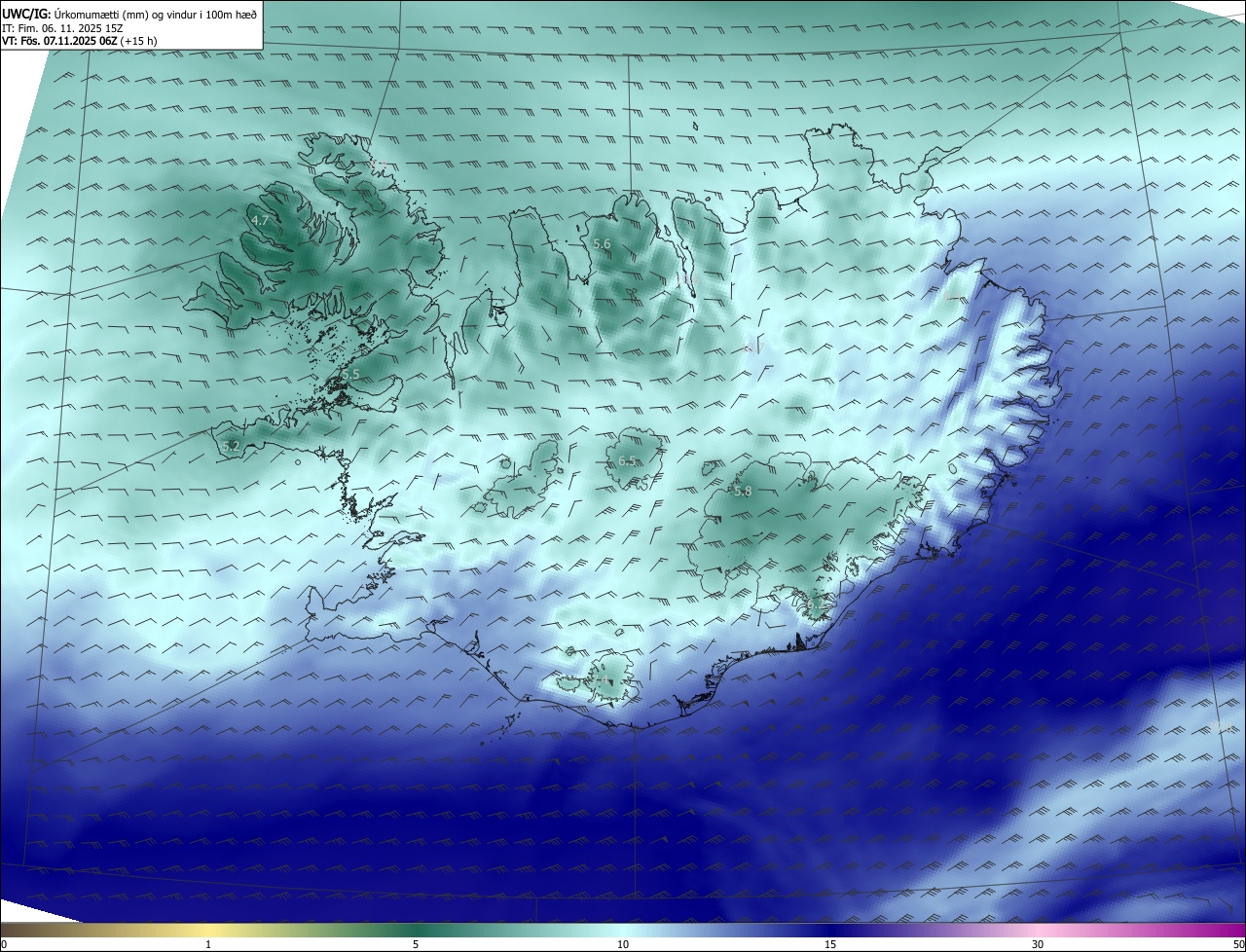Screen dimensions: 1246x952
Task: Click the forecast offset '(+15 h)' text
Action: 139,41
